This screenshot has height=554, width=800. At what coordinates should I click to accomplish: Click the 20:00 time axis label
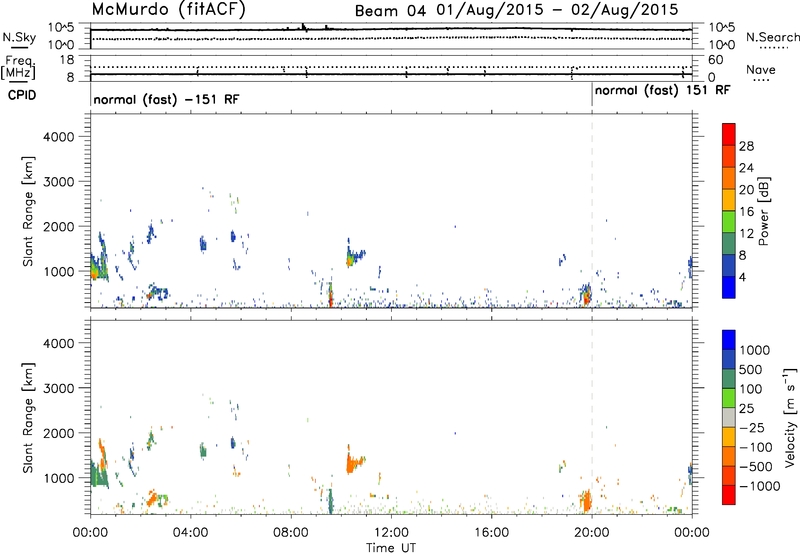[592, 533]
